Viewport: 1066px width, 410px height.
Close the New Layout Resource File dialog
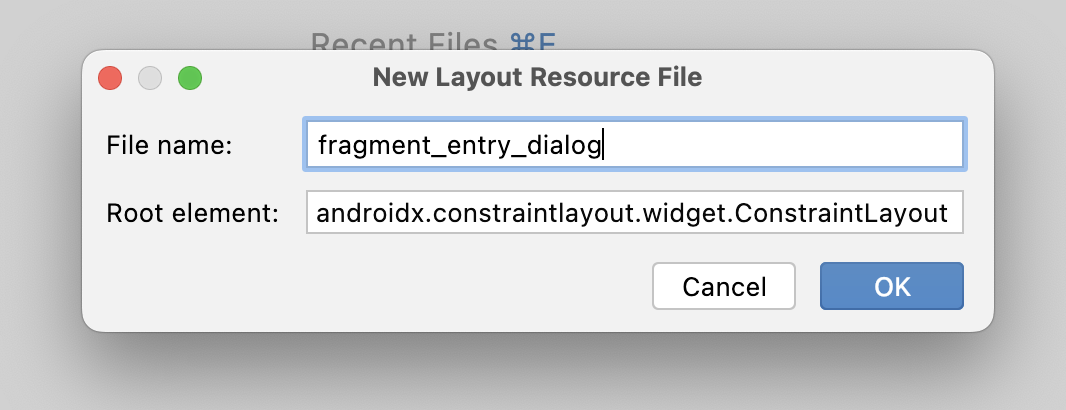(110, 78)
